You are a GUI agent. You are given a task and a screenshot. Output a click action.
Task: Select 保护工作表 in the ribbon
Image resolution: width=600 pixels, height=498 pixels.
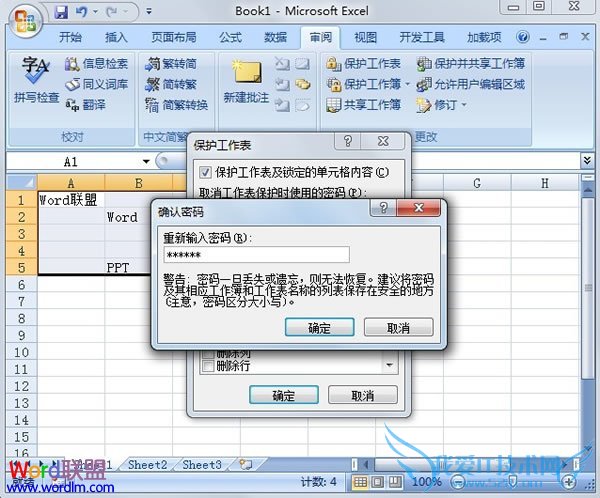(x=363, y=64)
